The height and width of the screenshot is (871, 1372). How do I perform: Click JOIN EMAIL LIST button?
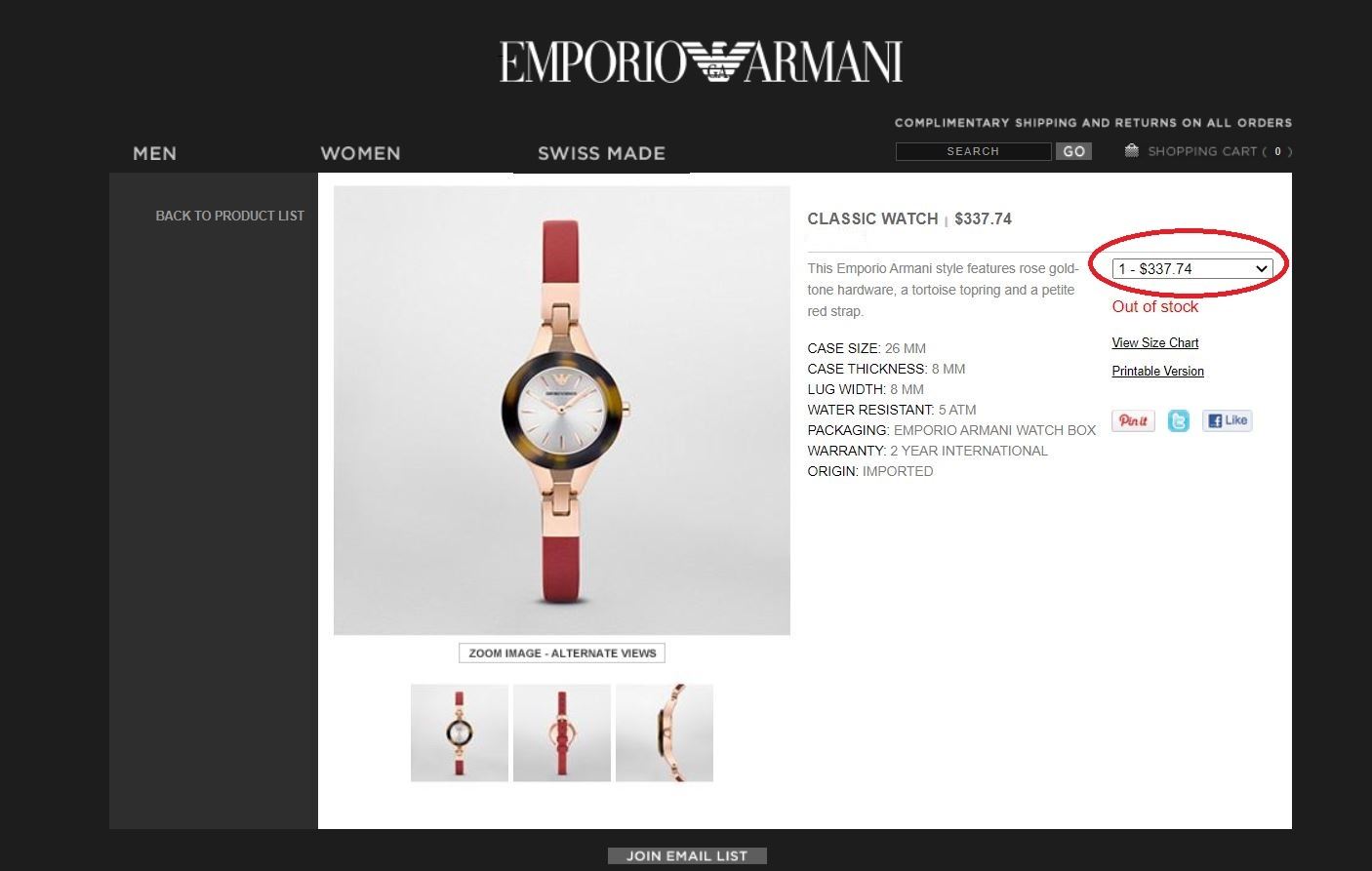(x=687, y=855)
